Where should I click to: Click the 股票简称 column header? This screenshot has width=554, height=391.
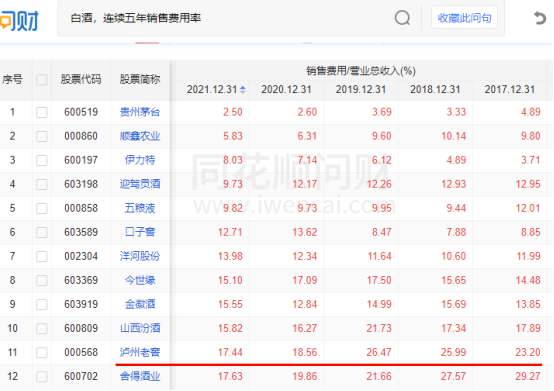140,79
